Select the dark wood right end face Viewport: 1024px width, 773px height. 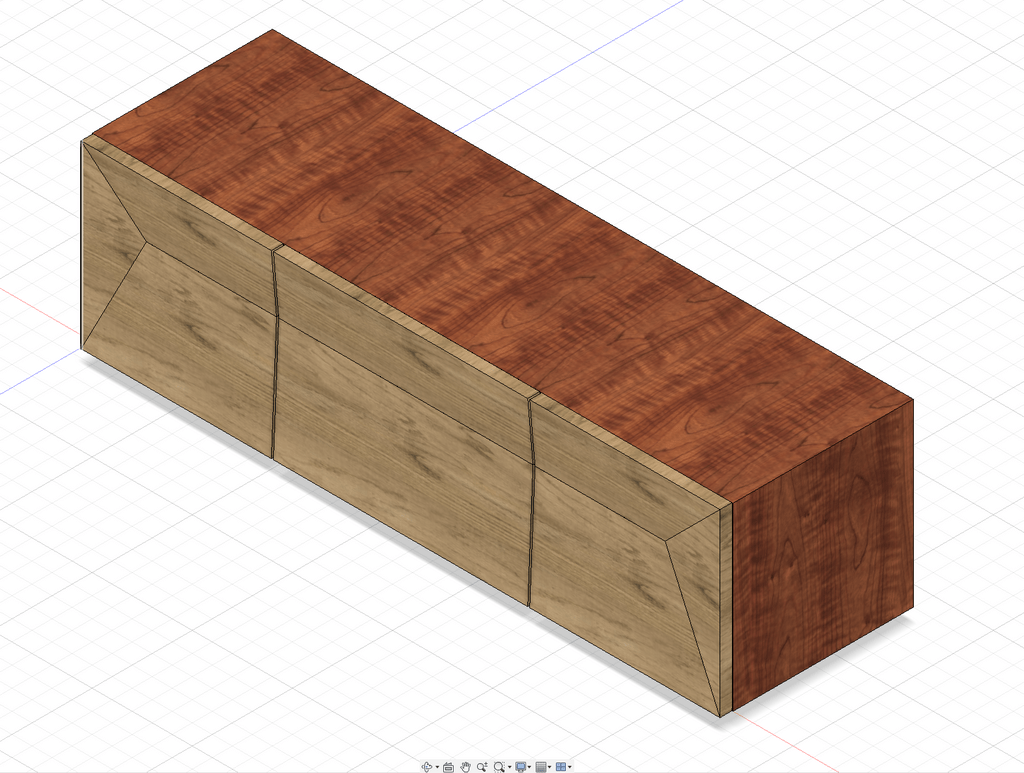pos(823,555)
